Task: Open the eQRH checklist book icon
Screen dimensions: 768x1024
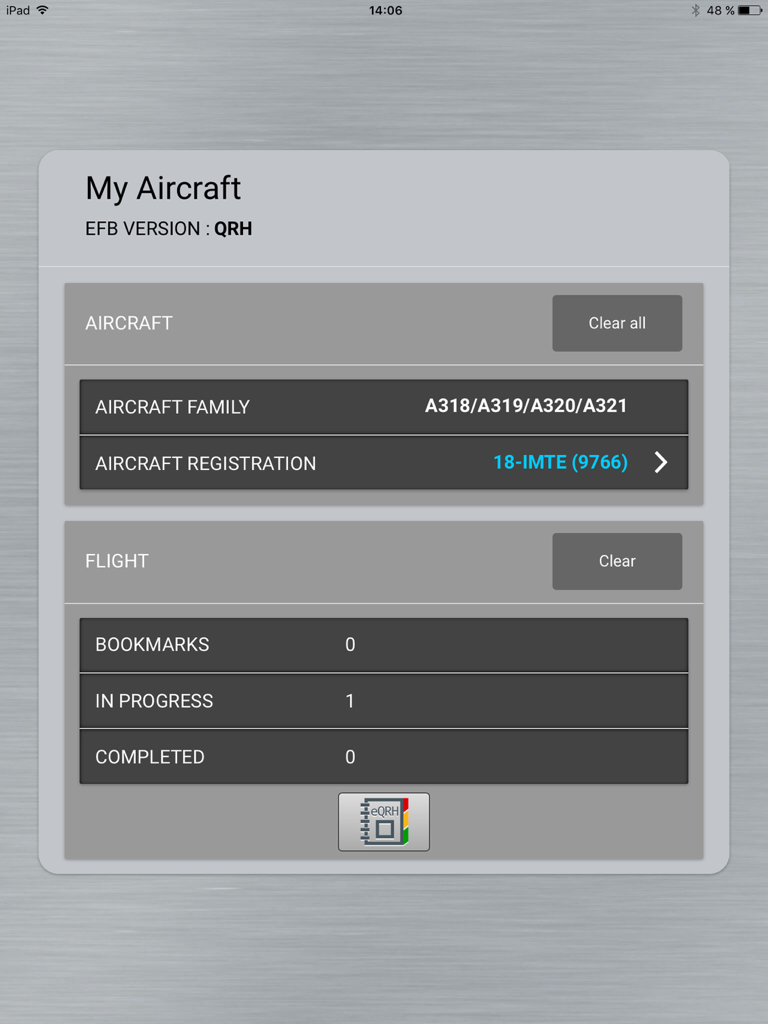Action: (x=384, y=822)
